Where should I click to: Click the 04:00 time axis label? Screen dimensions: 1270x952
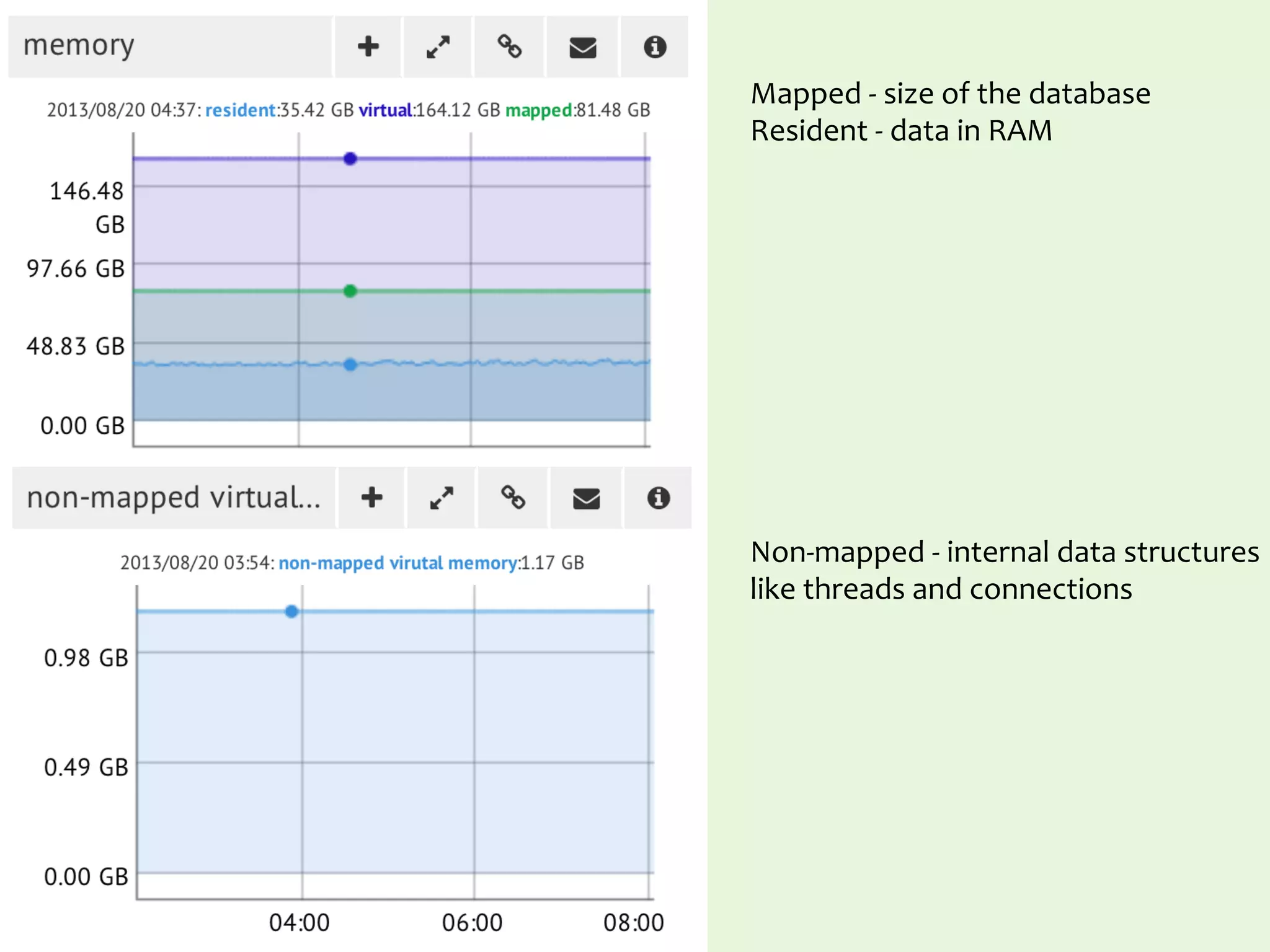[x=299, y=923]
